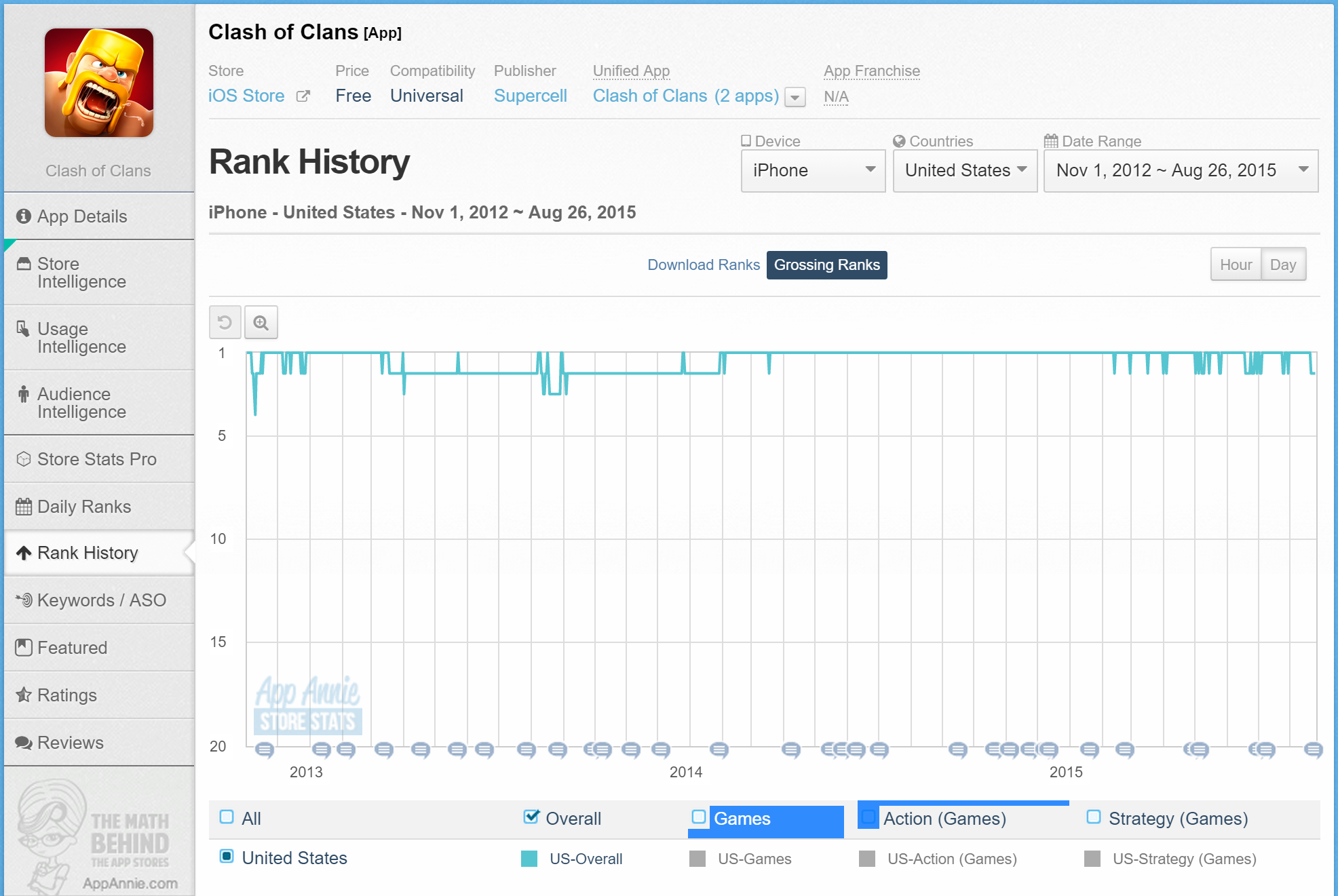This screenshot has width=1338, height=896.
Task: Check the Action (Games) checkbox
Action: (868, 817)
